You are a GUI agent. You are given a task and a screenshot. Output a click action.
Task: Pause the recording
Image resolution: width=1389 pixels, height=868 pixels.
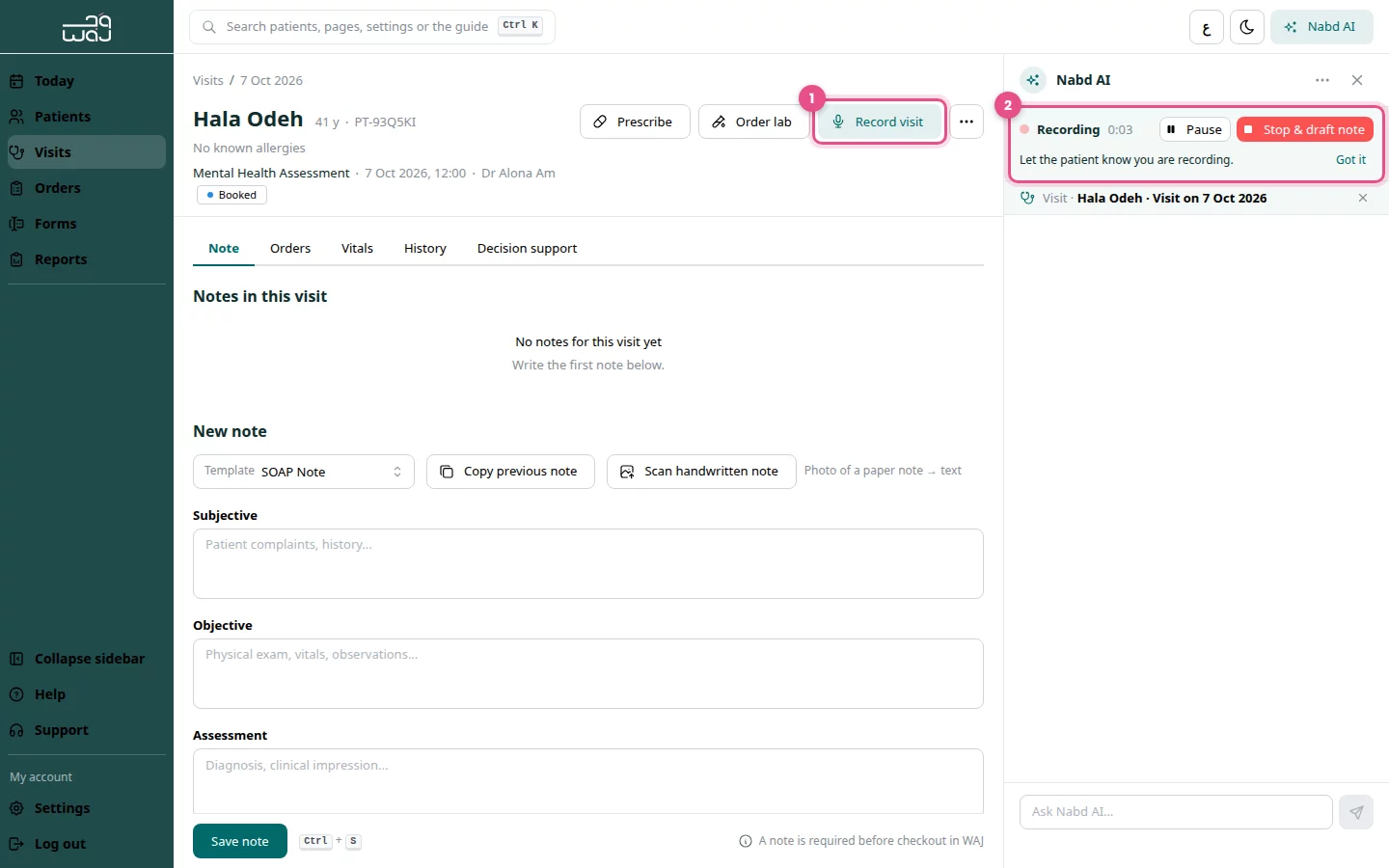pyautogui.click(x=1194, y=129)
